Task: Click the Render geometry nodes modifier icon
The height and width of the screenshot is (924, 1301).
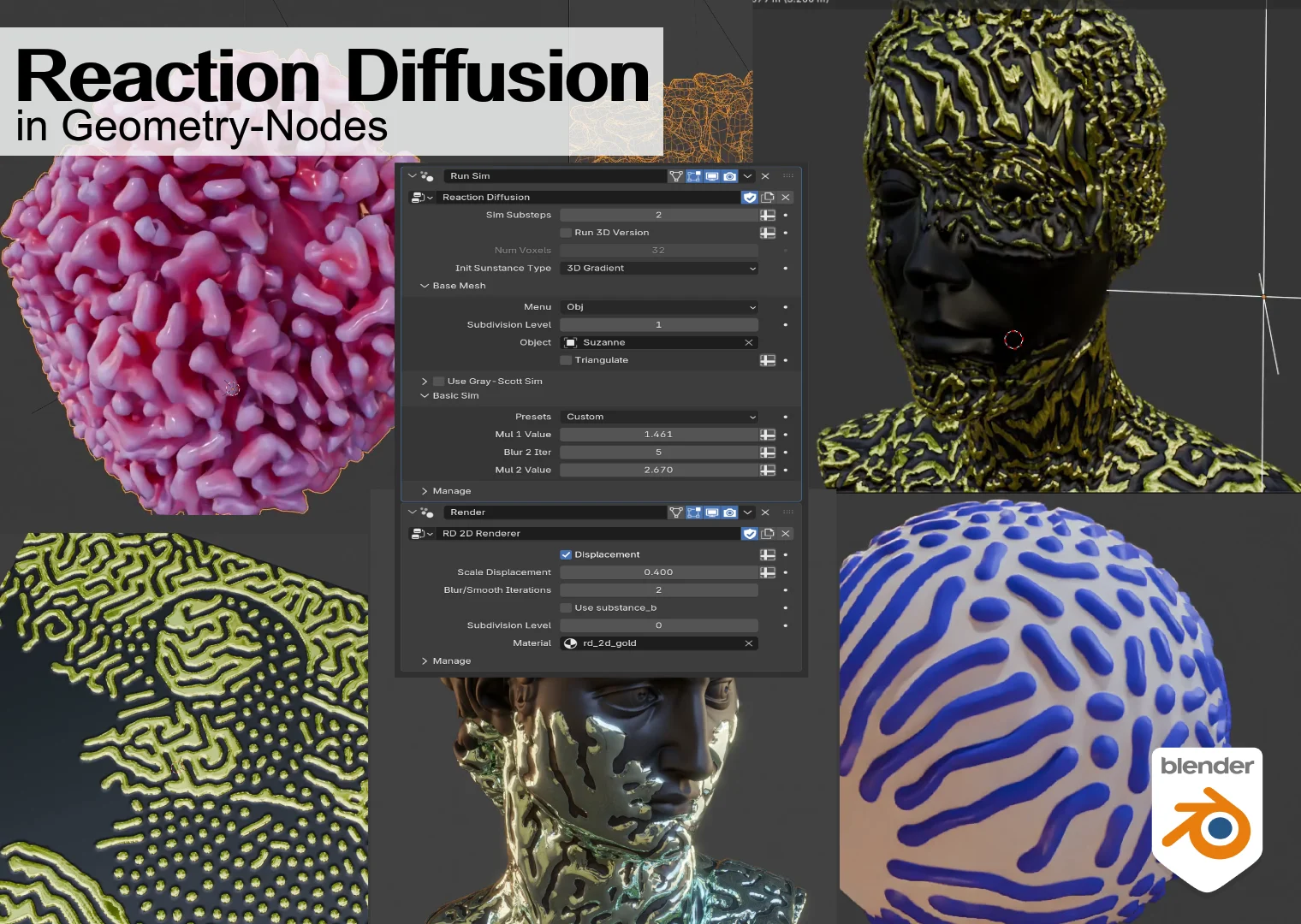Action: (427, 512)
